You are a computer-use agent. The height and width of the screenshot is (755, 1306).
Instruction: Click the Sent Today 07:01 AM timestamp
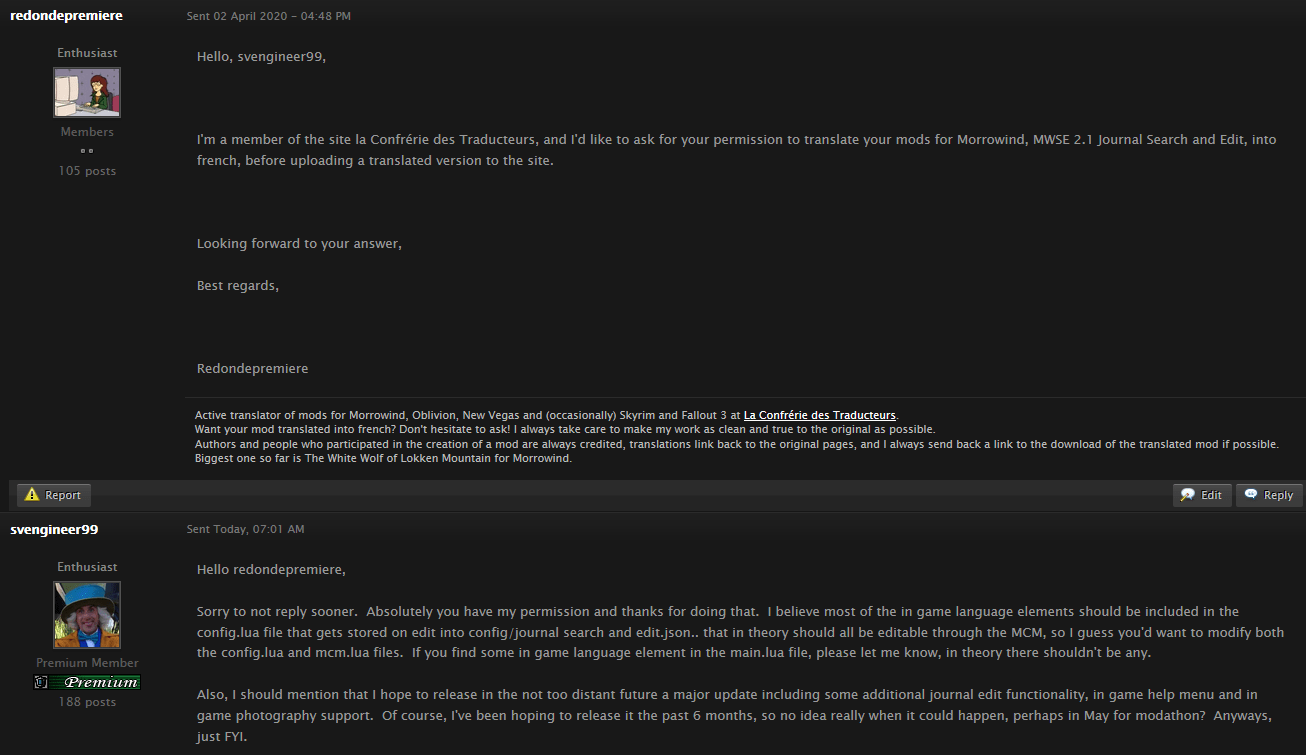point(245,529)
